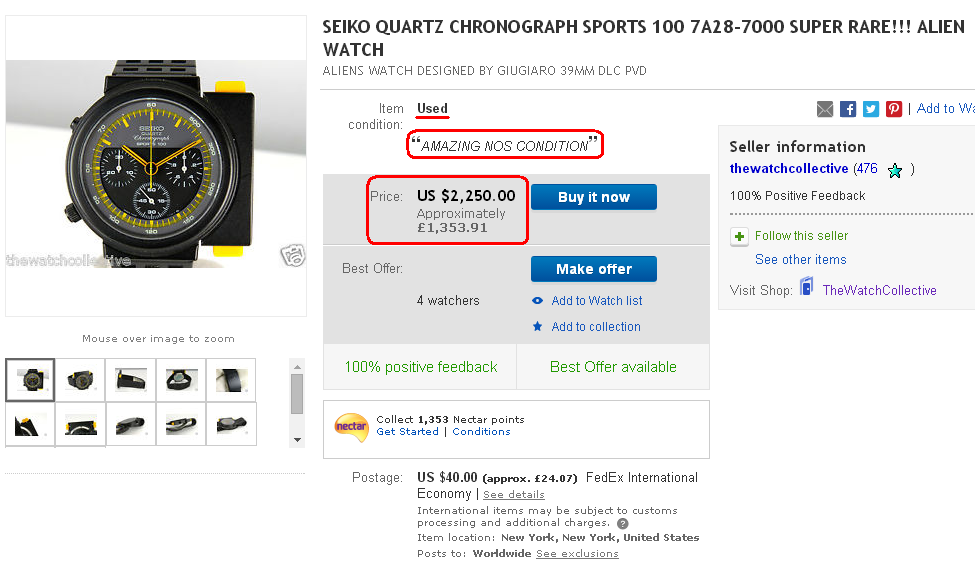Click the shop door icon
The image size is (975, 570).
pyautogui.click(x=806, y=288)
